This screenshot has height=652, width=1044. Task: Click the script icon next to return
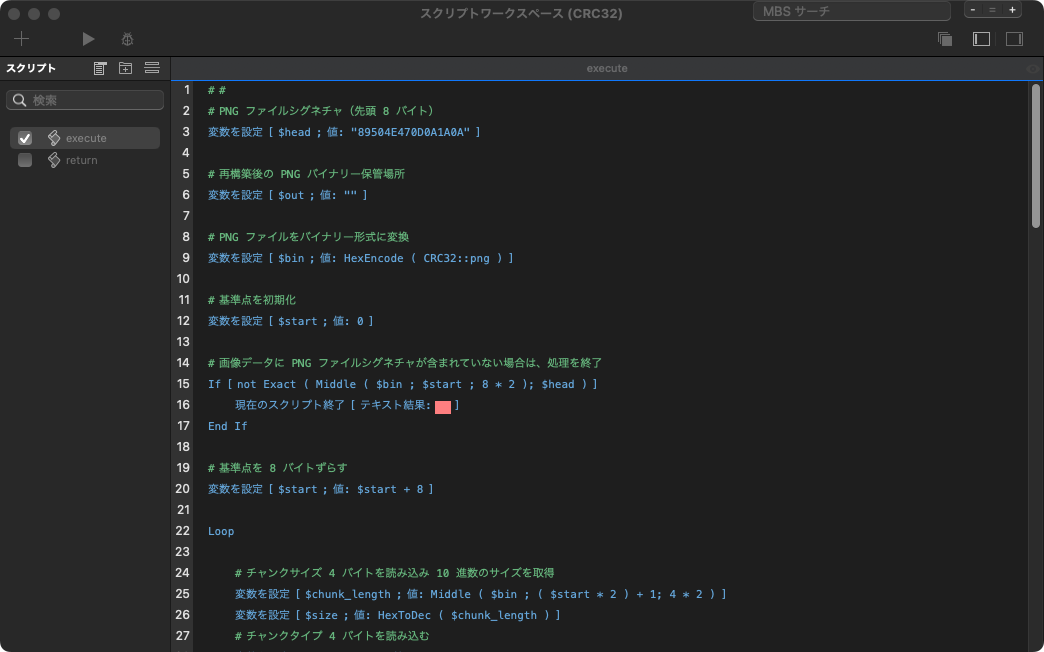point(54,160)
